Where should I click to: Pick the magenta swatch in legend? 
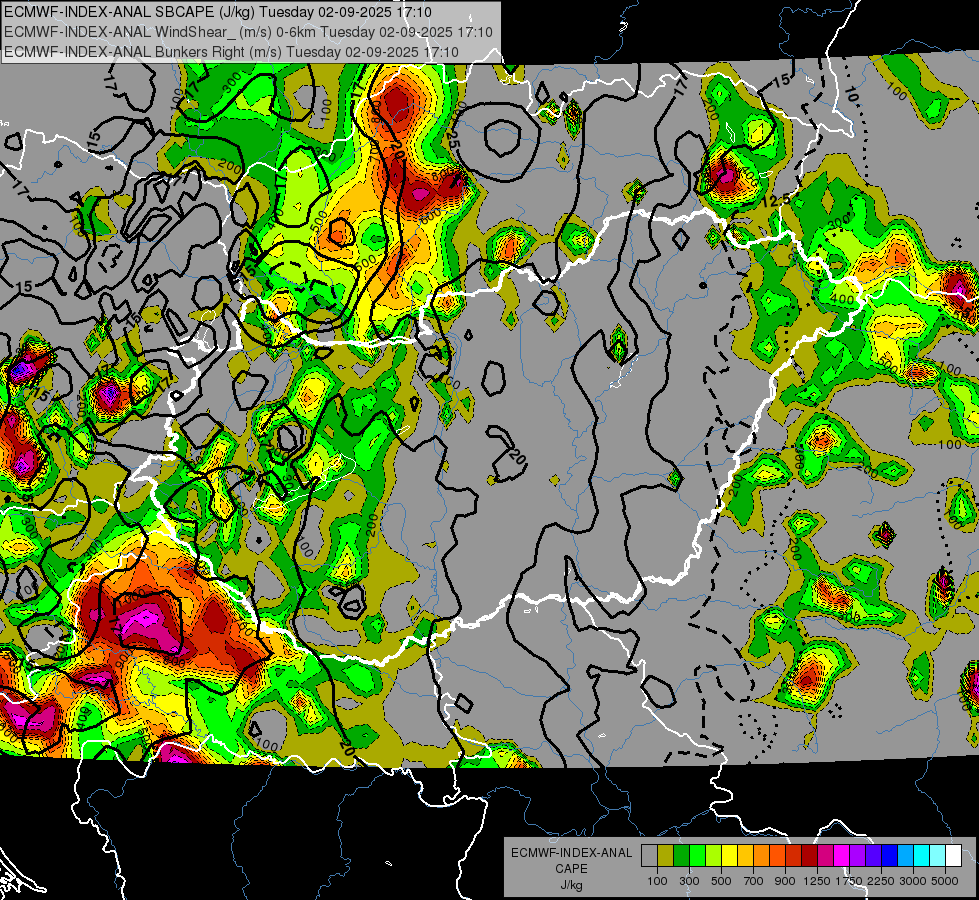[842, 856]
